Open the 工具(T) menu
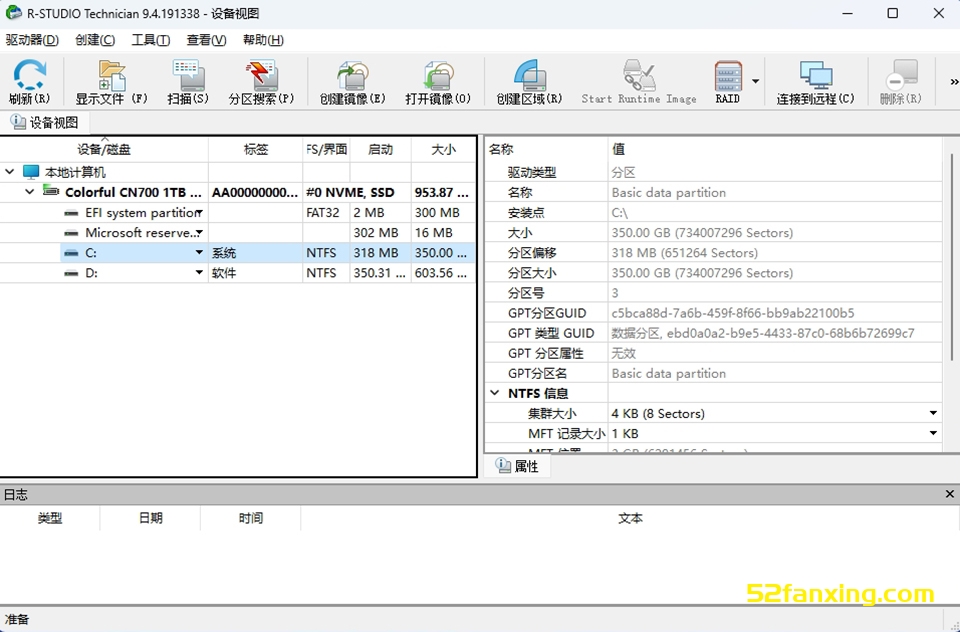 tap(151, 40)
